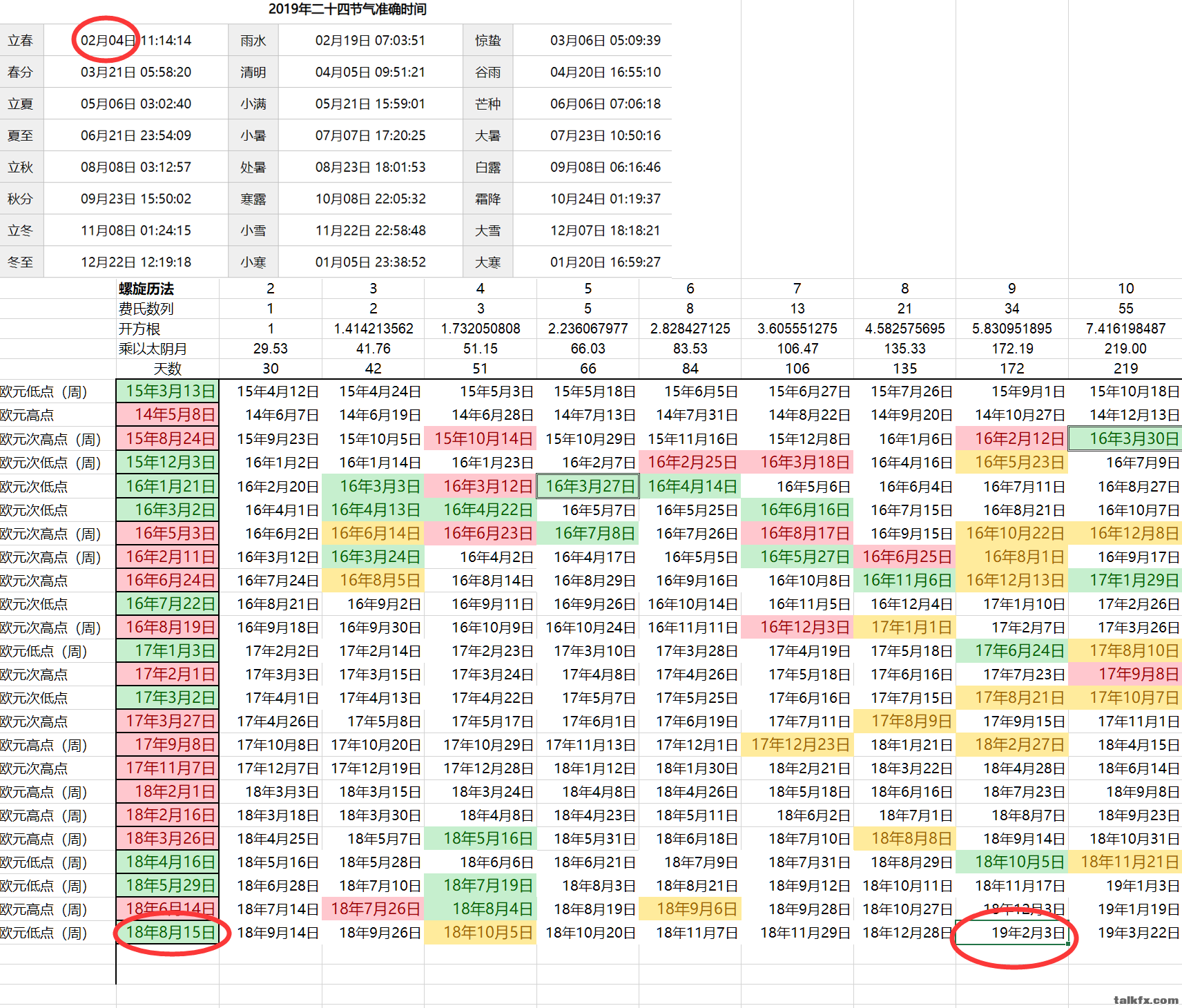Image resolution: width=1182 pixels, height=1008 pixels.
Task: Select the 02月19日 07:03:51 time cell
Action: (x=370, y=41)
